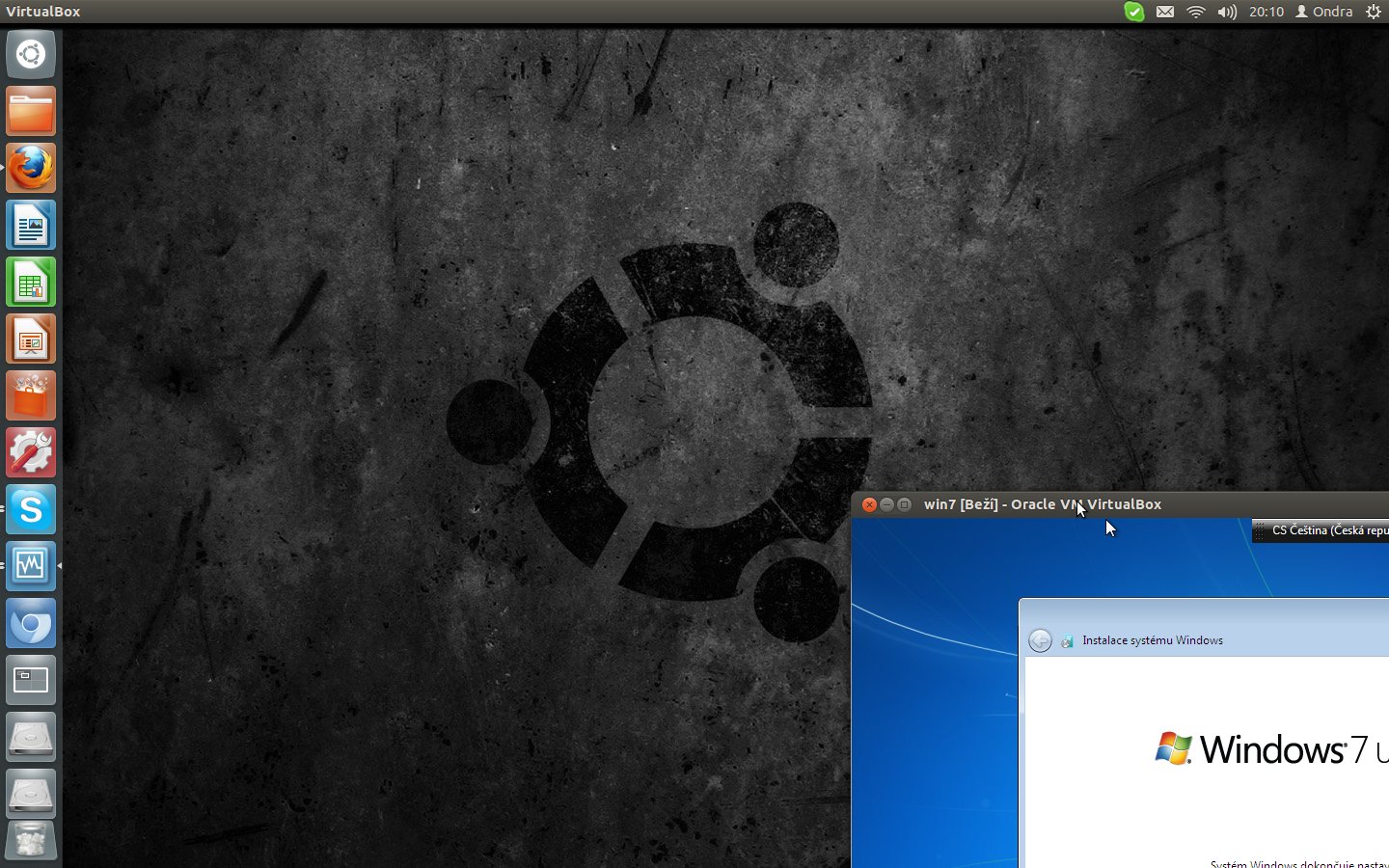Switch to the running system monitor app

31,566
